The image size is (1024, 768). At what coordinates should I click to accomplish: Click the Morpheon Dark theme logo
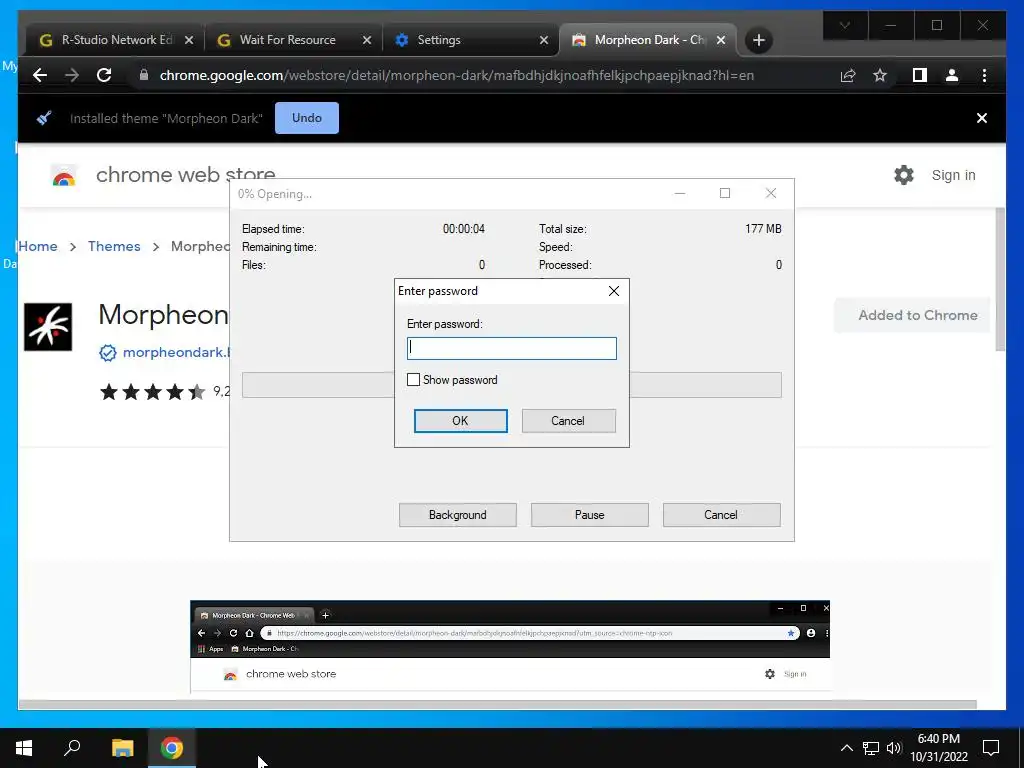tap(48, 327)
